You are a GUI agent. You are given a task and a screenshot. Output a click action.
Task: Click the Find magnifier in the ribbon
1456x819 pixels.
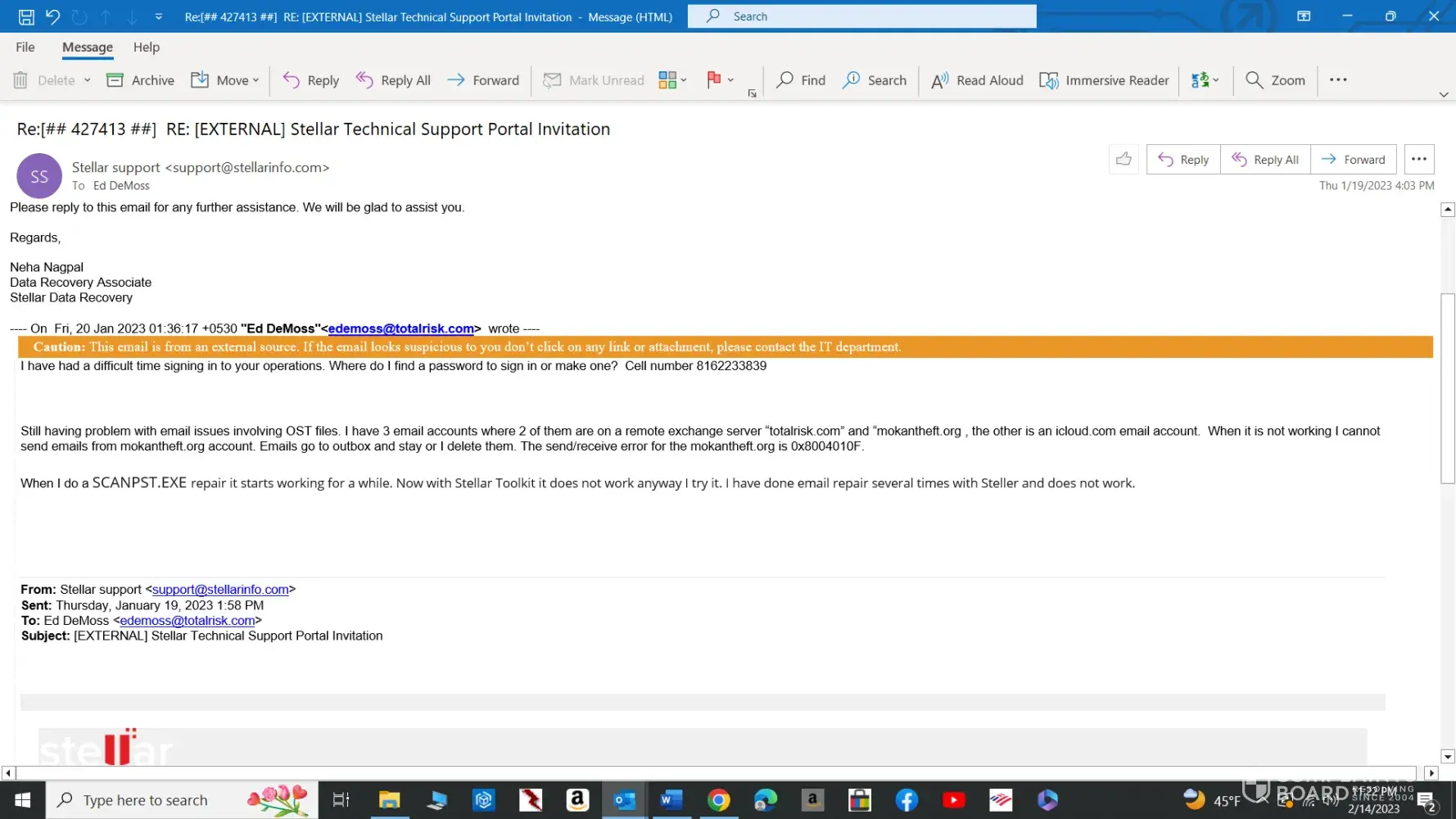[x=785, y=80]
